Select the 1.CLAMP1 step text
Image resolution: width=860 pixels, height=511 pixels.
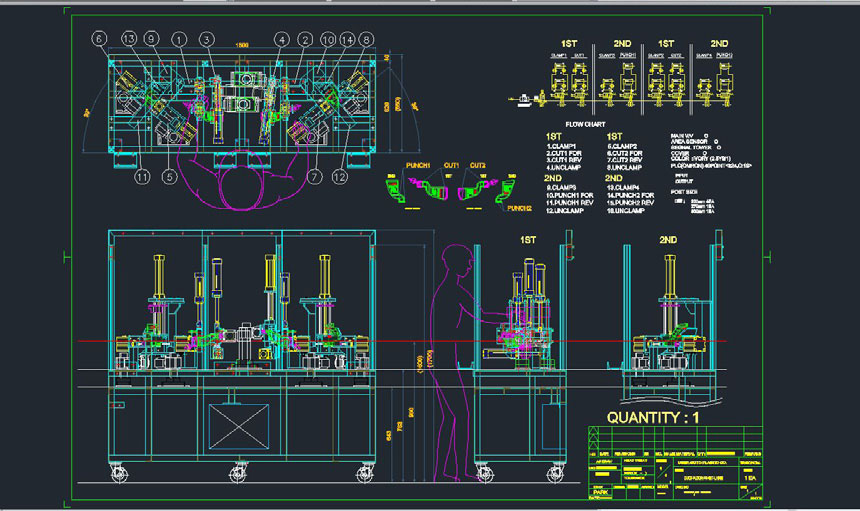pyautogui.click(x=564, y=146)
